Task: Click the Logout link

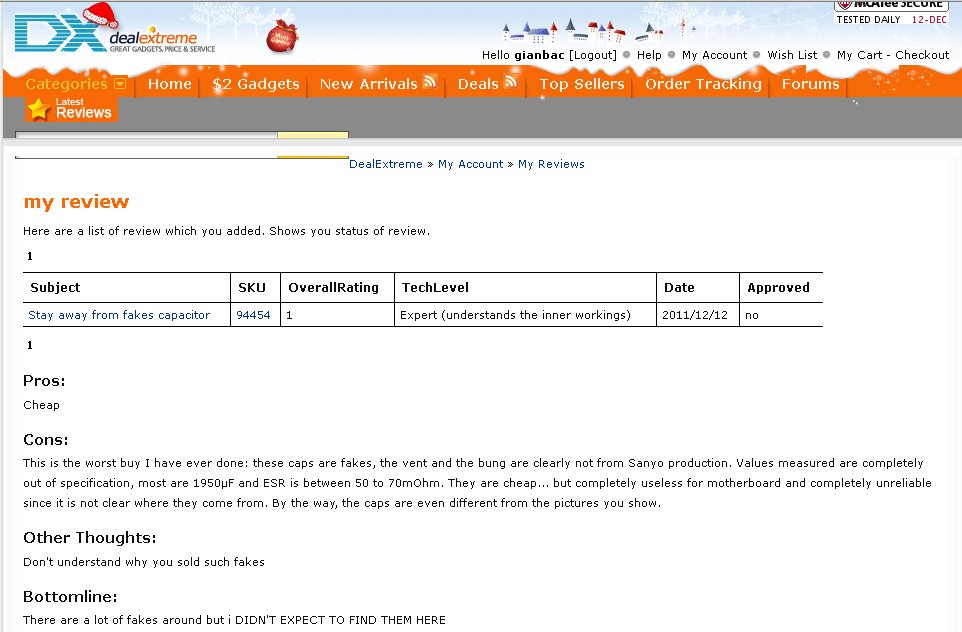Action: (x=593, y=55)
